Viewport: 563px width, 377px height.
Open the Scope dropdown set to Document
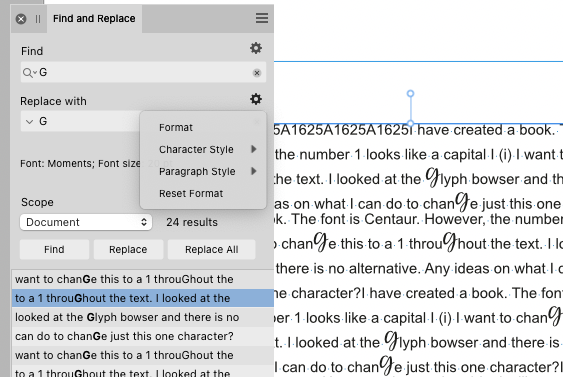point(86,222)
